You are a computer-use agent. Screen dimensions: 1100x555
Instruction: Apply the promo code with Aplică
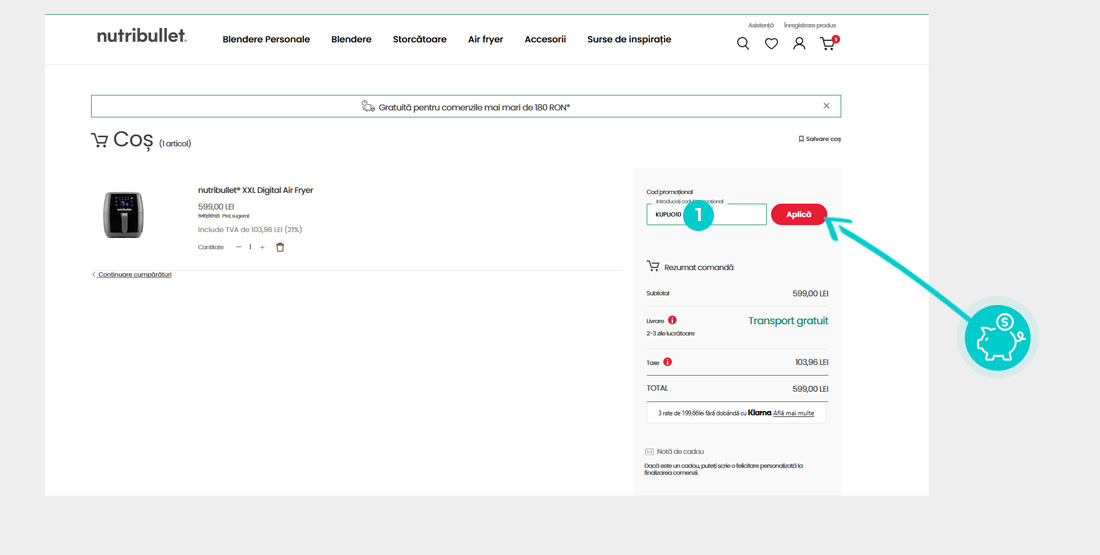[798, 214]
